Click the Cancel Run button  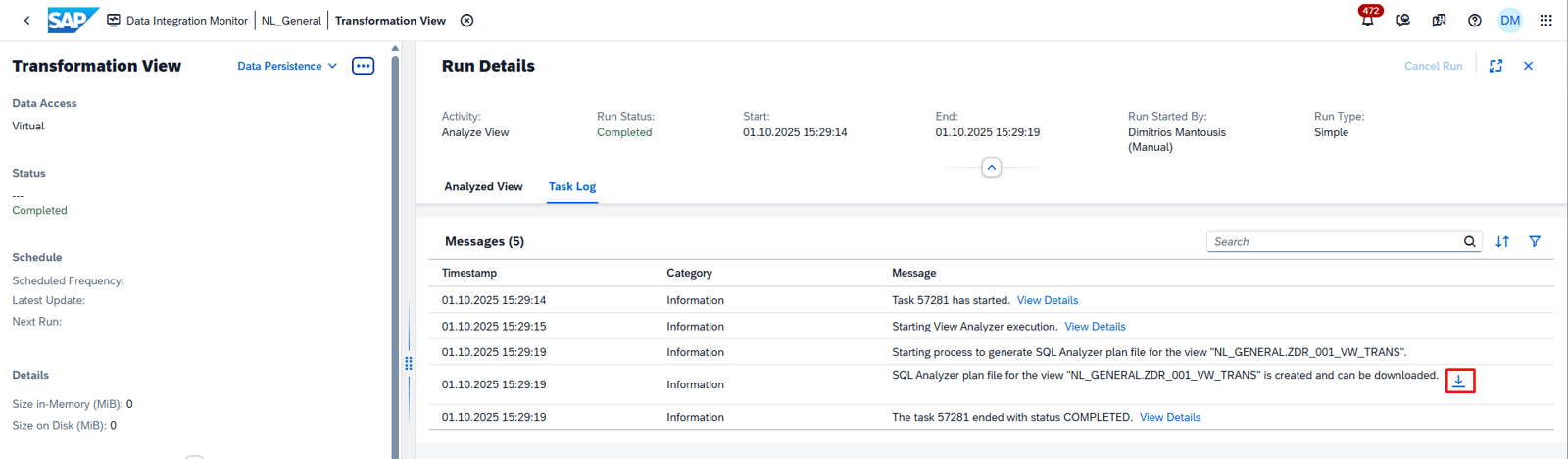click(x=1433, y=66)
